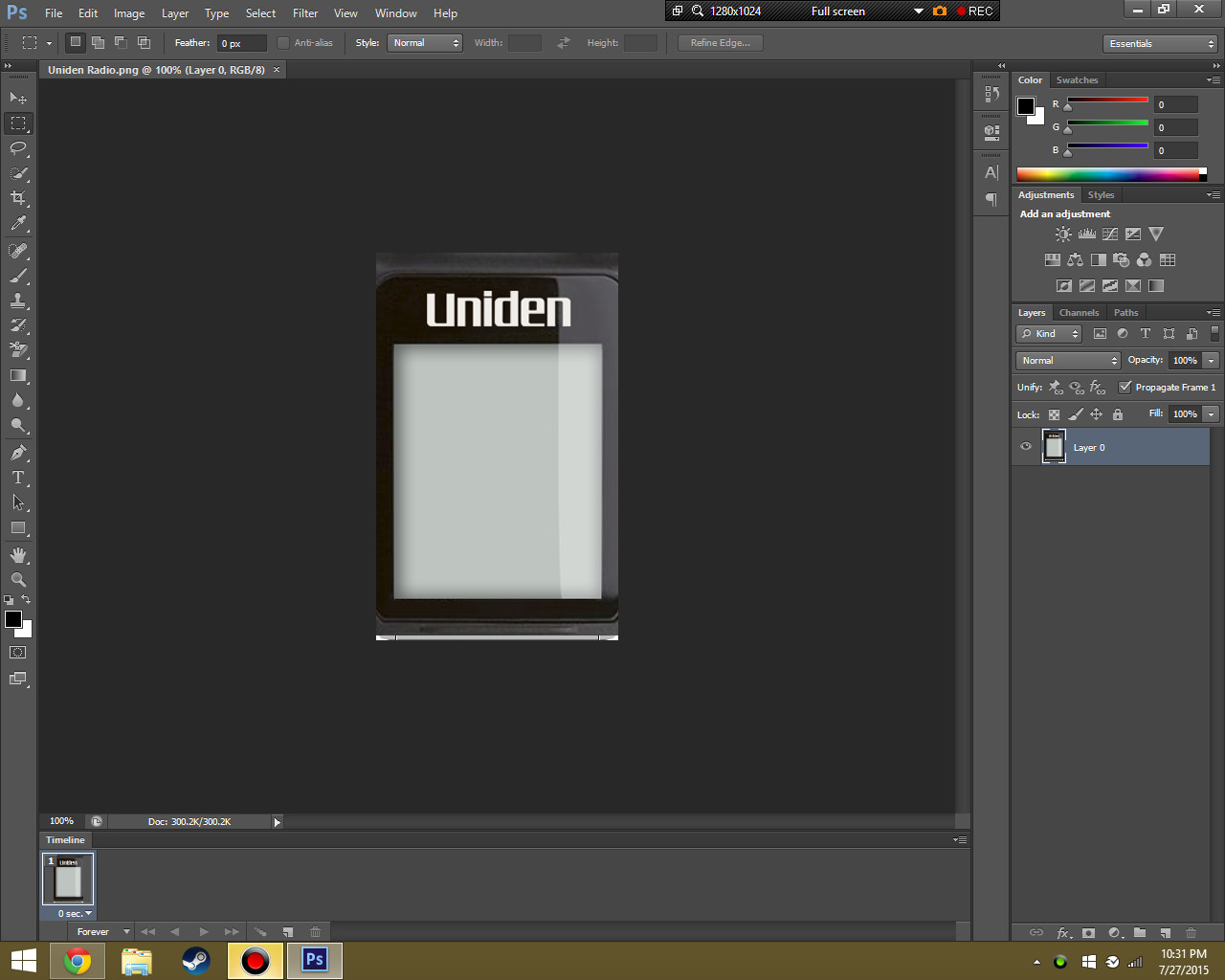This screenshot has width=1225, height=980.
Task: Switch to the Channels tab
Action: 1079,313
